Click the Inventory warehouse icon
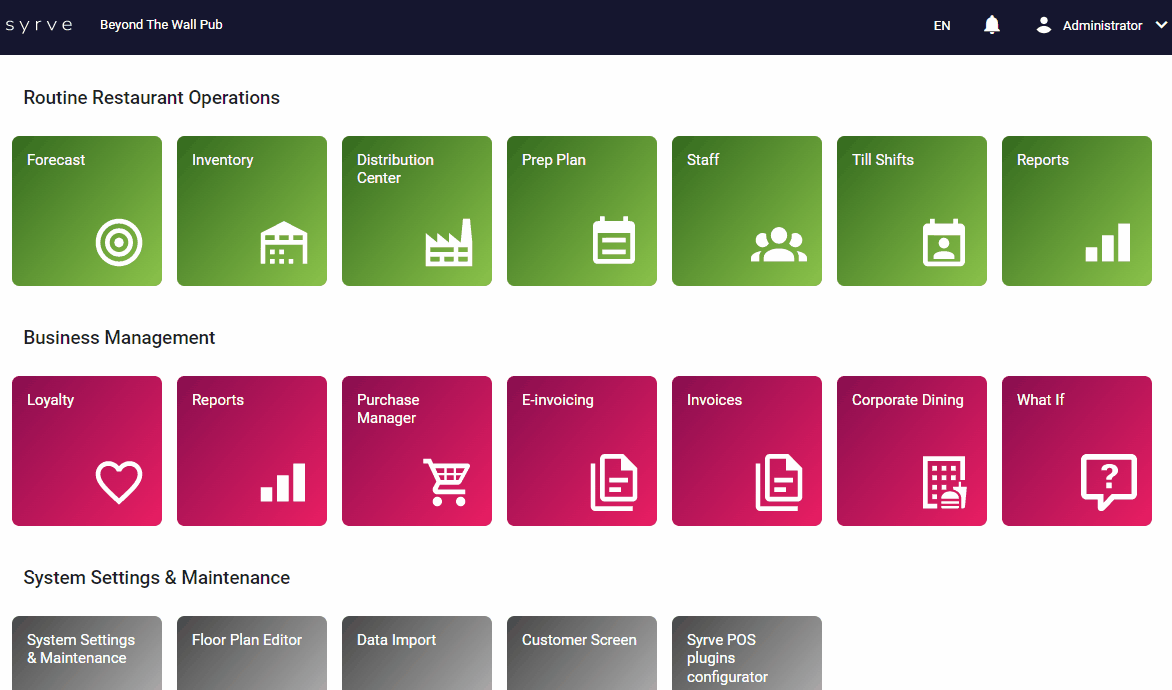This screenshot has height=690, width=1172. [284, 243]
